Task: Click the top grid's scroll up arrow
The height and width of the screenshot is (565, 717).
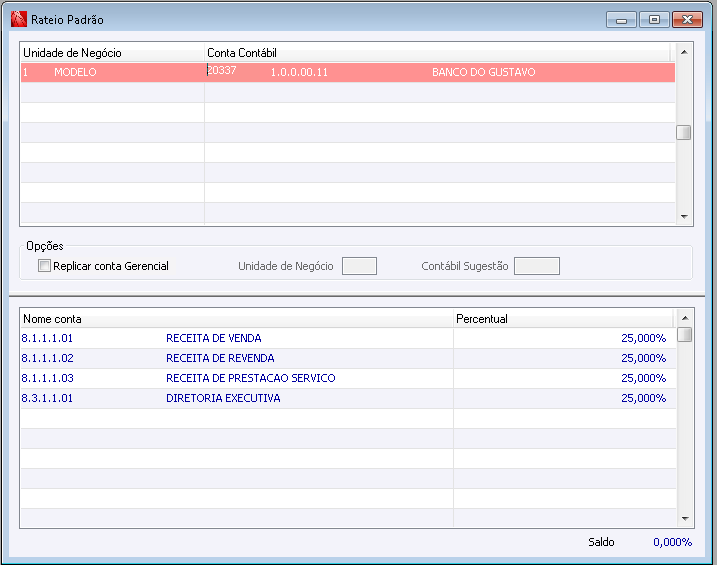Action: (684, 52)
